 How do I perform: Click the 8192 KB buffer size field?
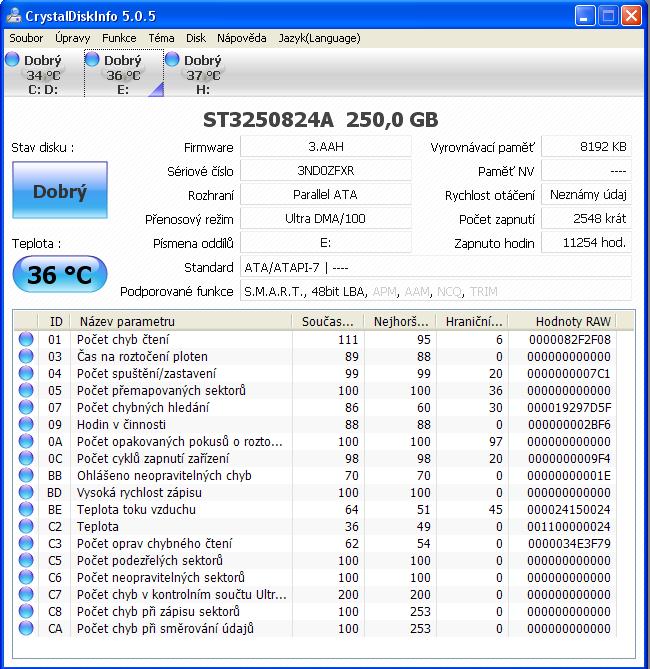click(x=586, y=147)
